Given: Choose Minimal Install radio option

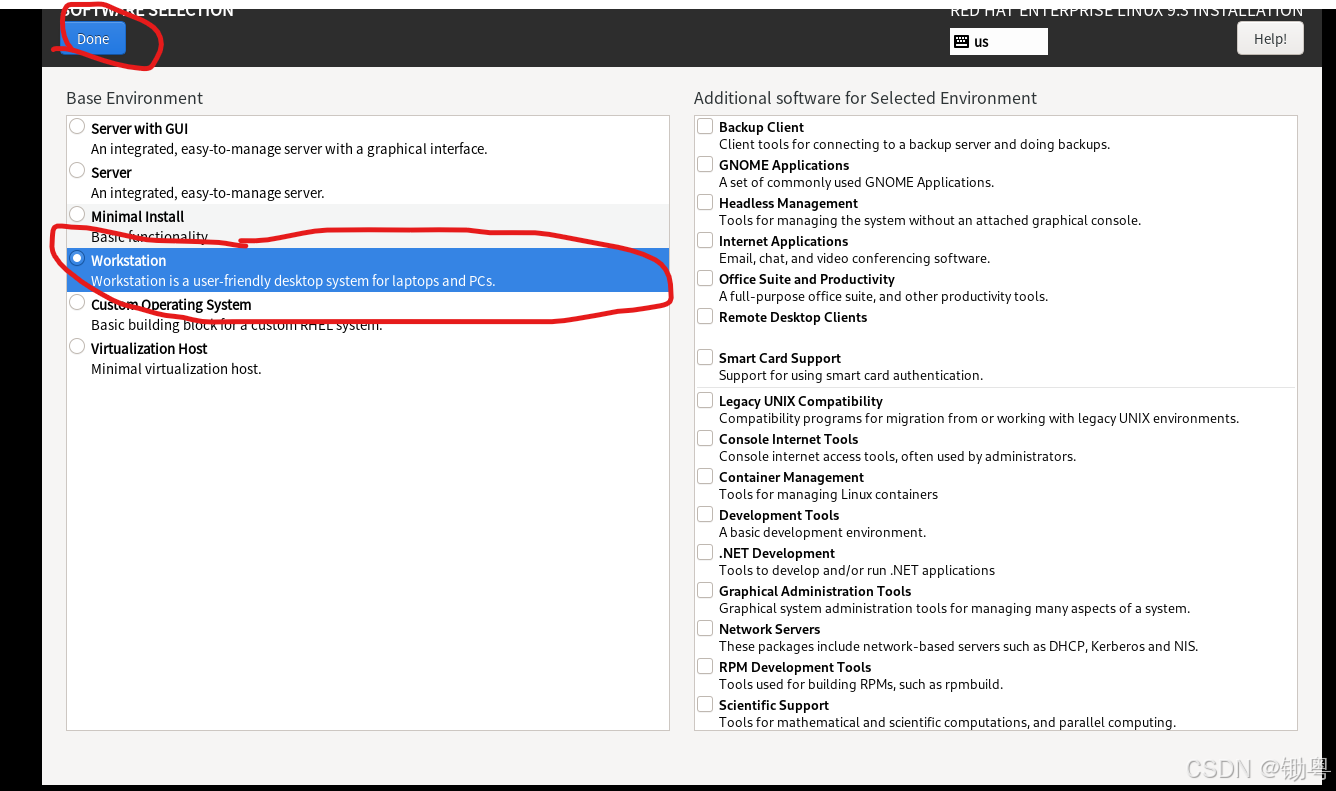Looking at the screenshot, I should 77,215.
